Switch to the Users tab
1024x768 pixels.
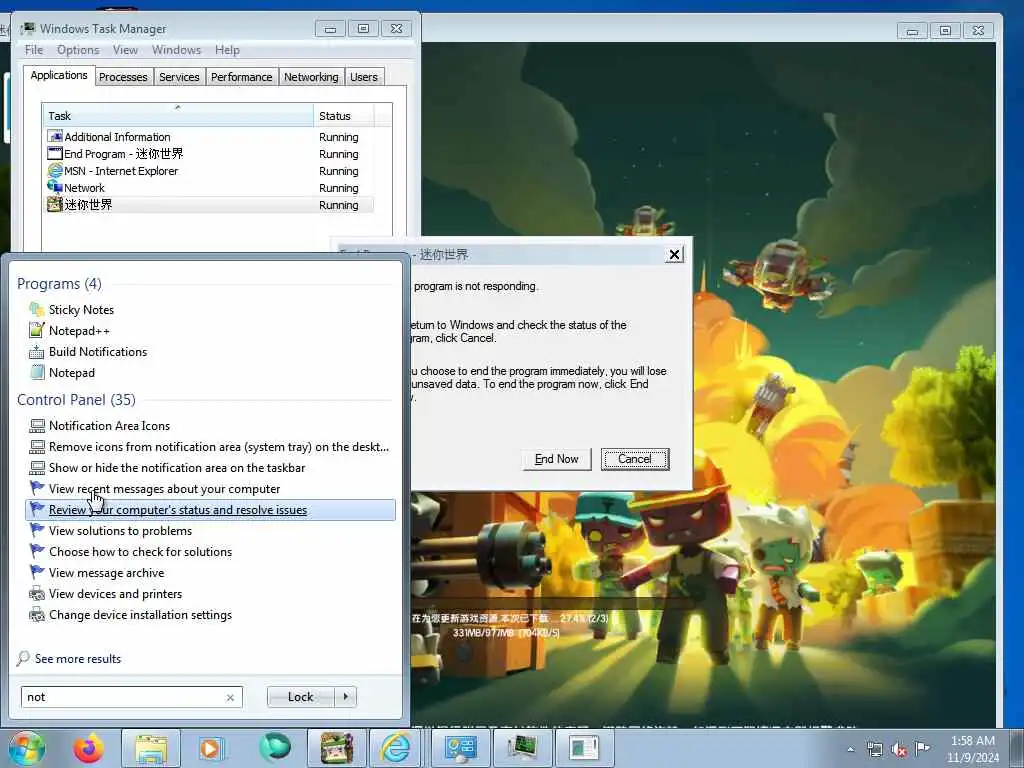pyautogui.click(x=364, y=77)
